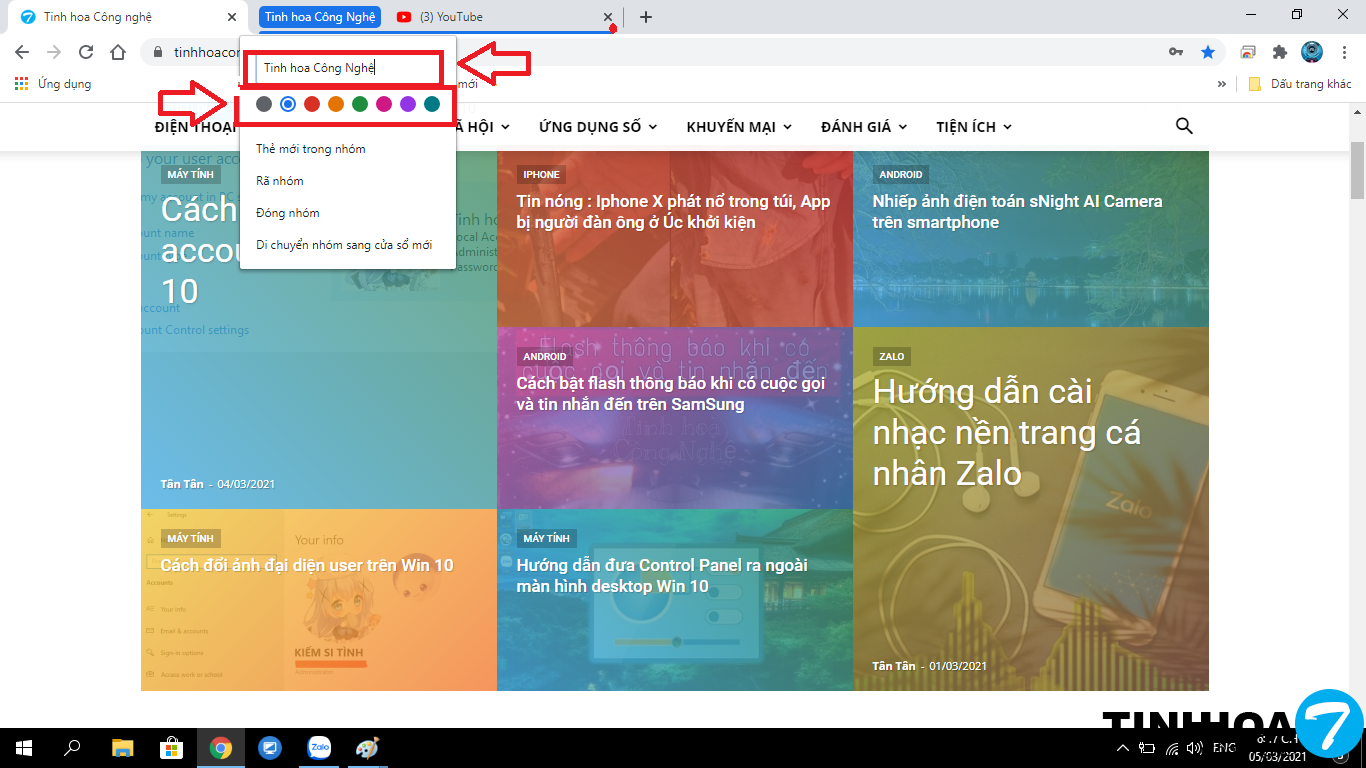Click the browser reload button
The width and height of the screenshot is (1366, 768).
(86, 52)
